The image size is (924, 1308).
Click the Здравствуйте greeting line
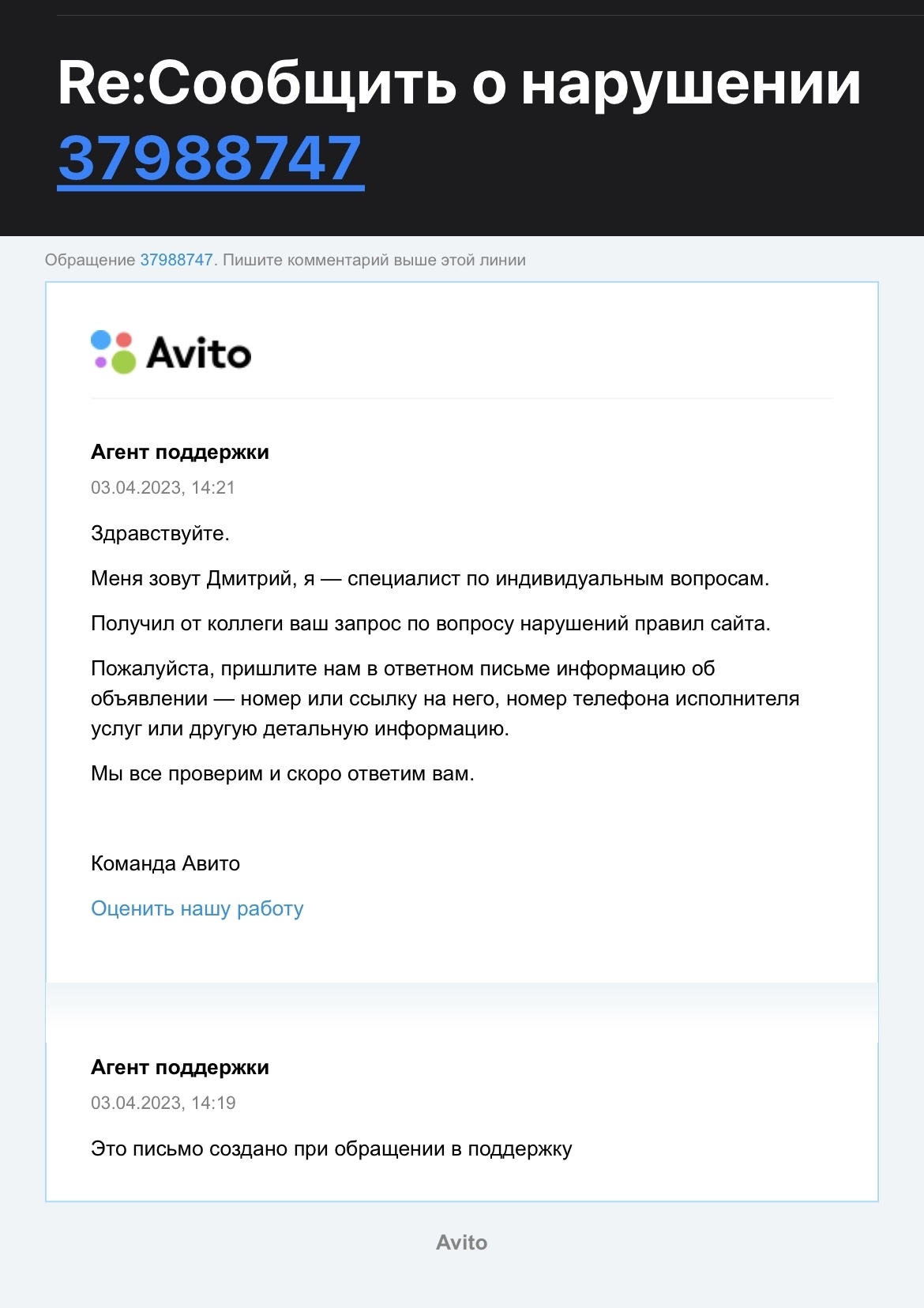point(160,533)
